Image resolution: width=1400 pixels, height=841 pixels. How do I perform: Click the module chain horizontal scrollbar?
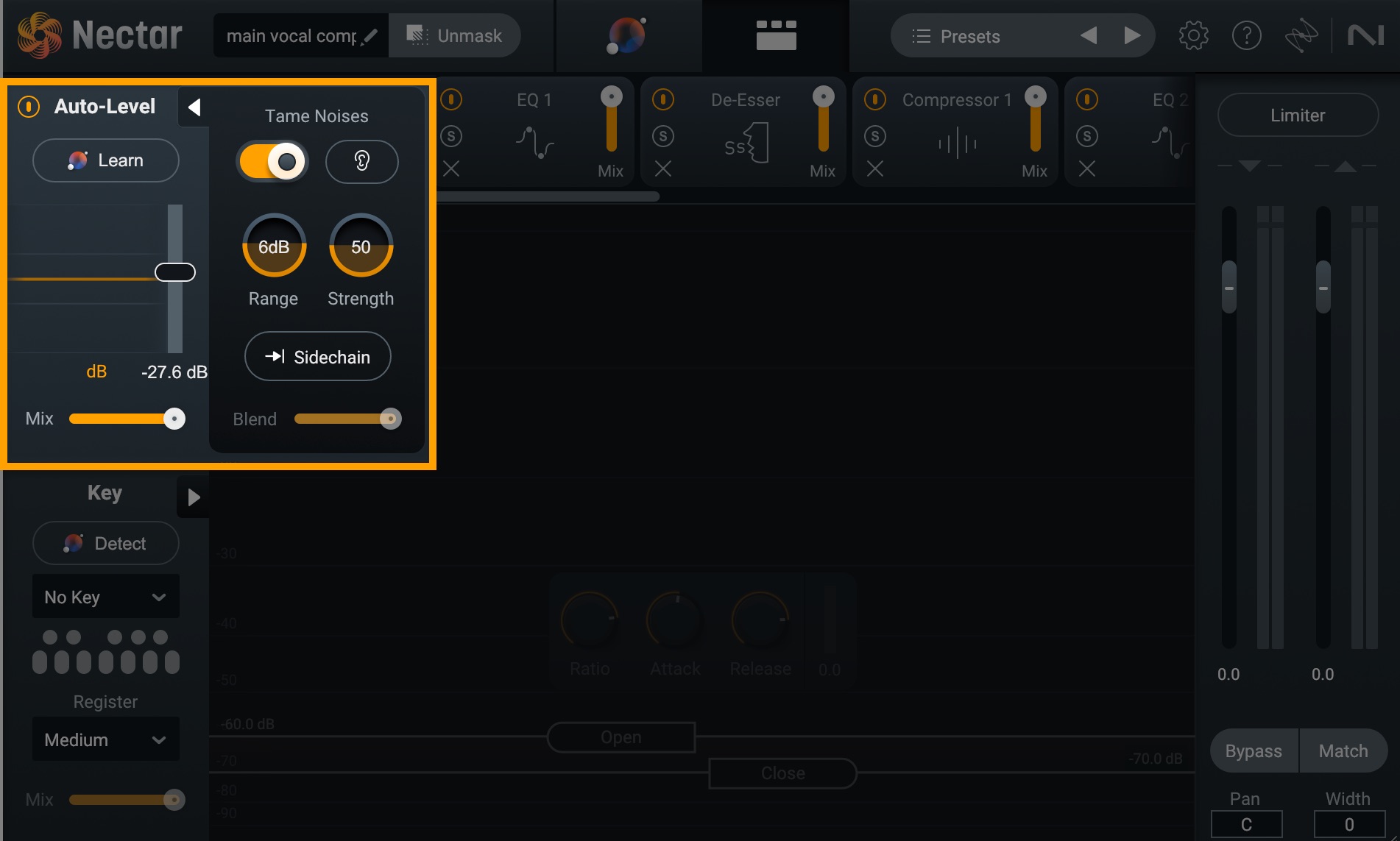[548, 196]
